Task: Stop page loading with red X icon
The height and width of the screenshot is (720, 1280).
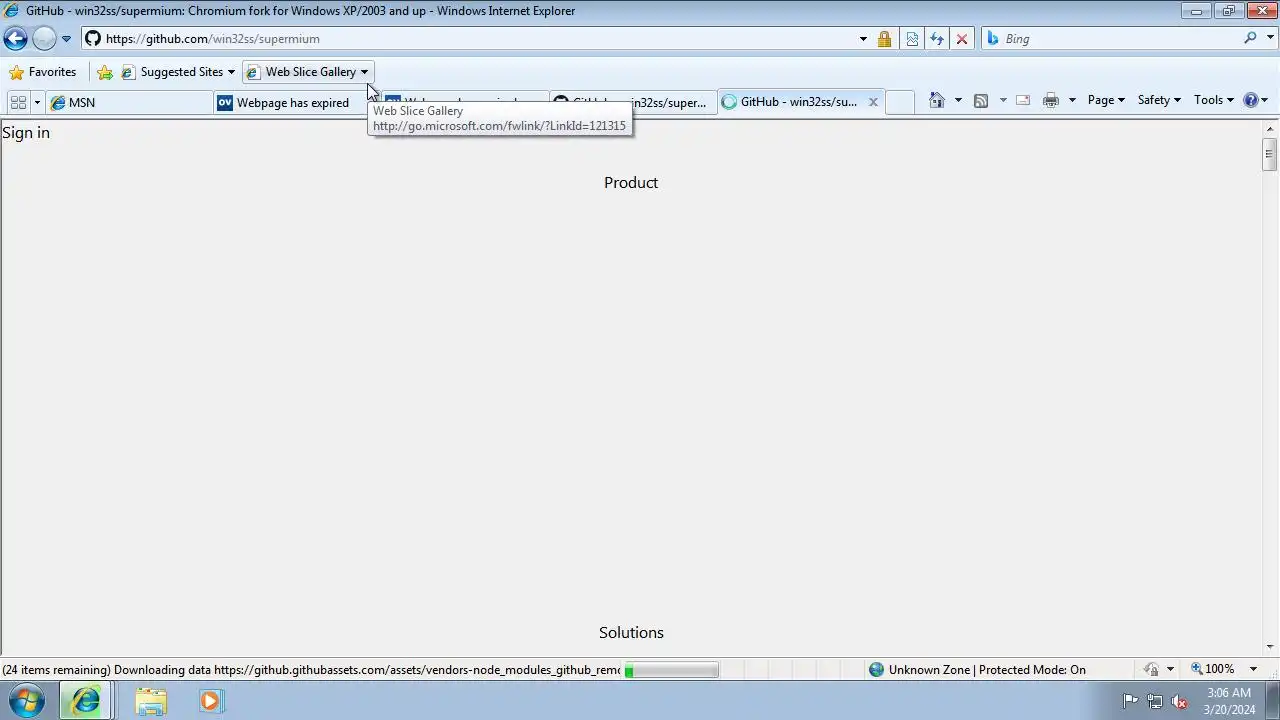Action: click(962, 39)
